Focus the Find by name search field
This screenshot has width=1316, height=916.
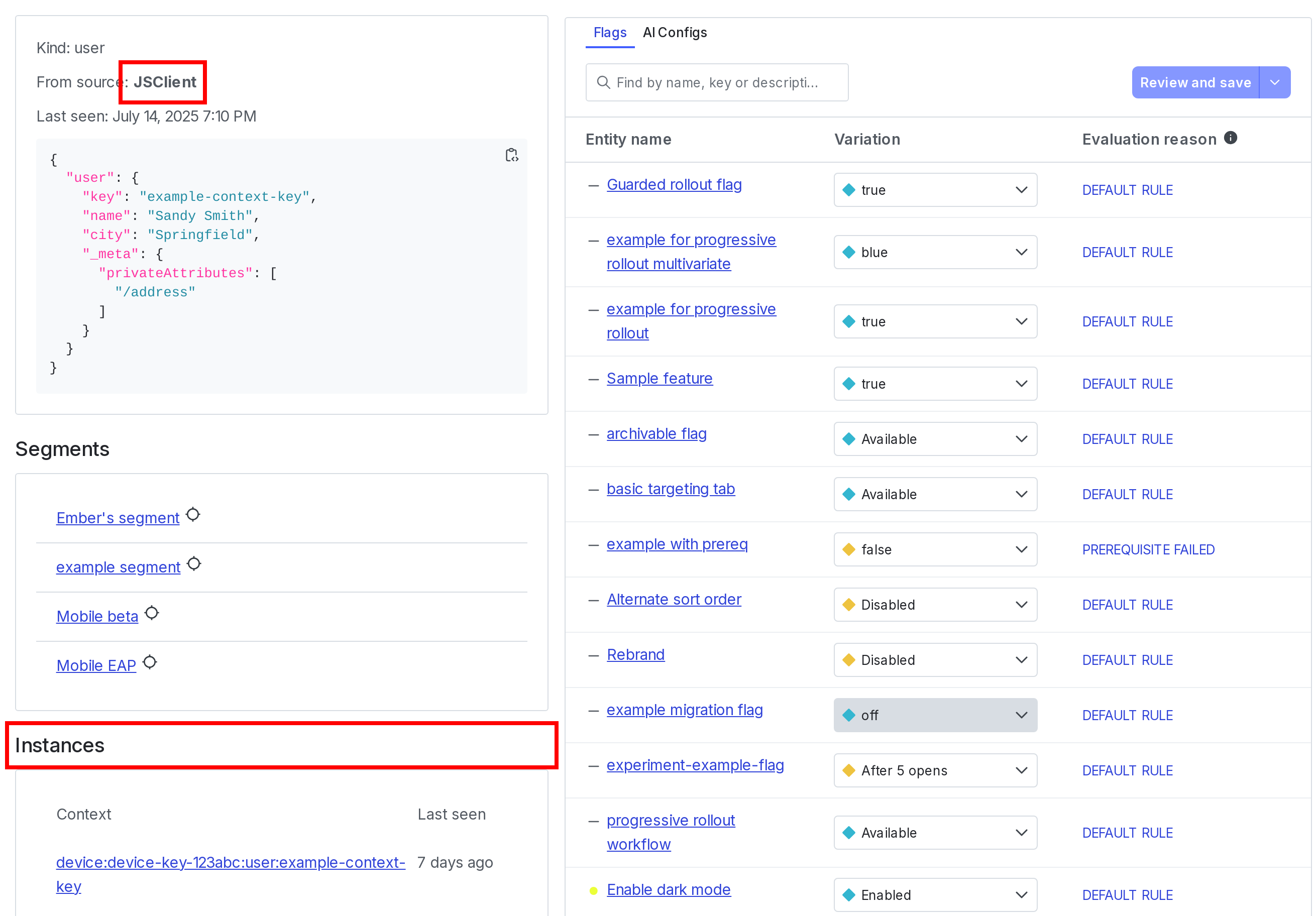click(x=716, y=82)
